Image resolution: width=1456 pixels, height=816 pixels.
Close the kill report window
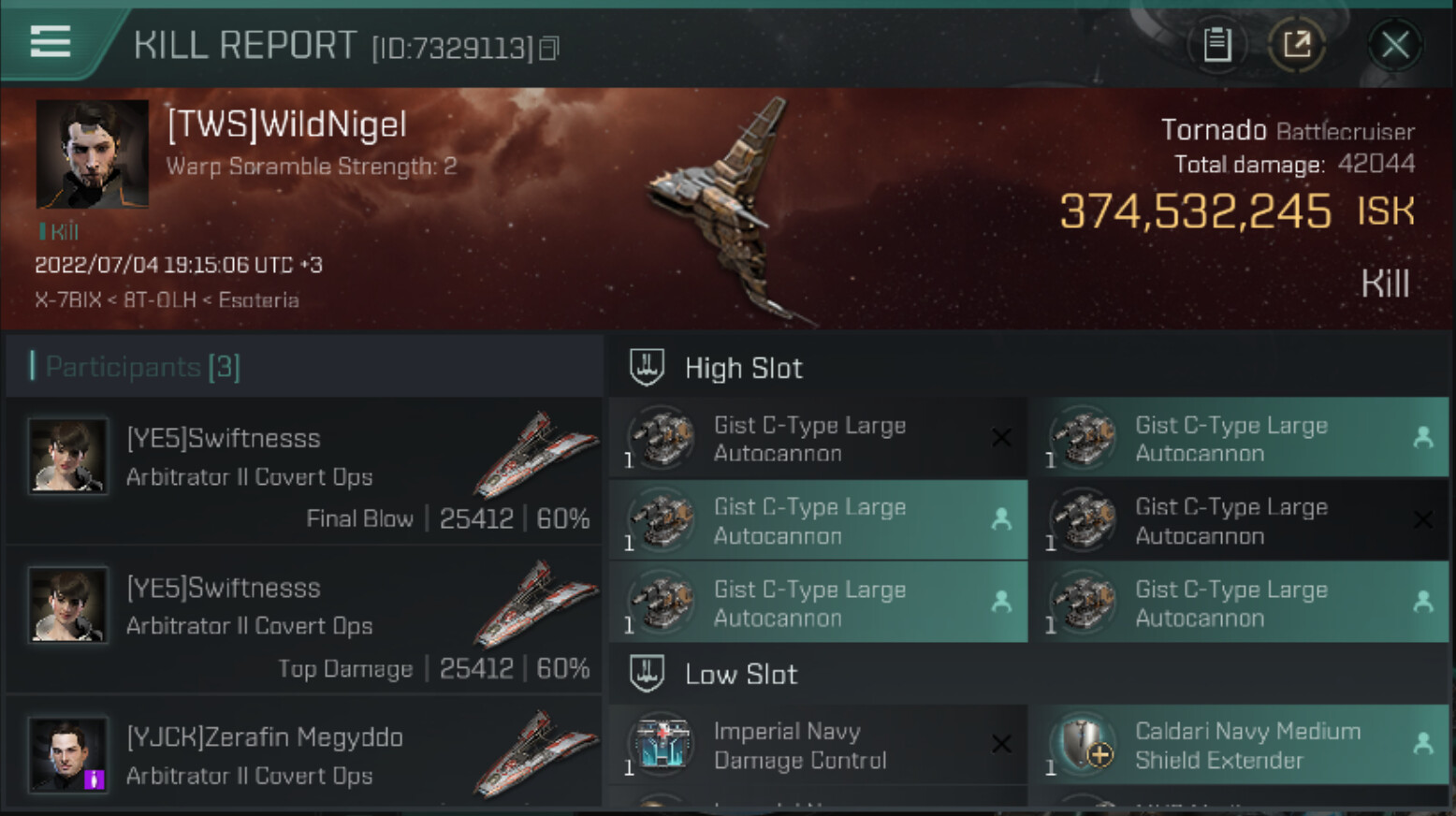[1394, 44]
